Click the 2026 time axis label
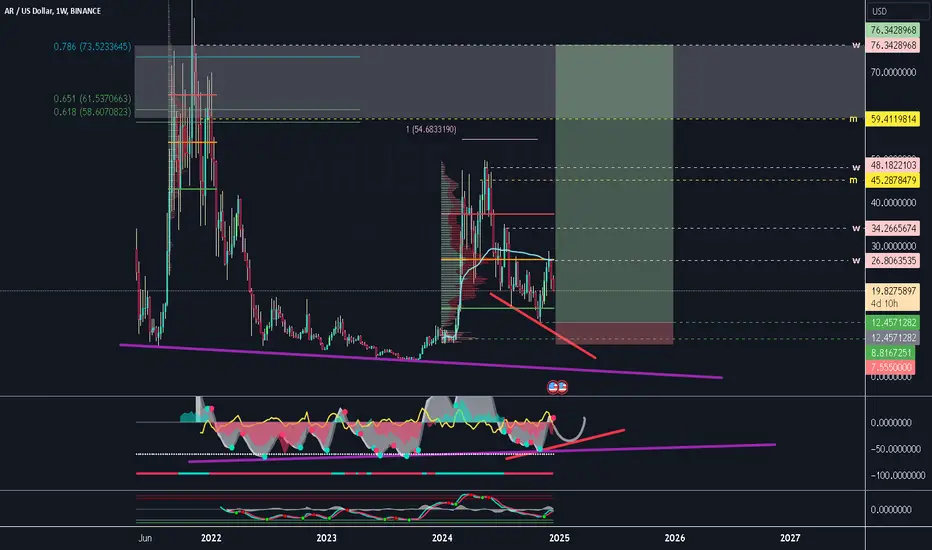Screen dimensions: 932x550 [675, 538]
